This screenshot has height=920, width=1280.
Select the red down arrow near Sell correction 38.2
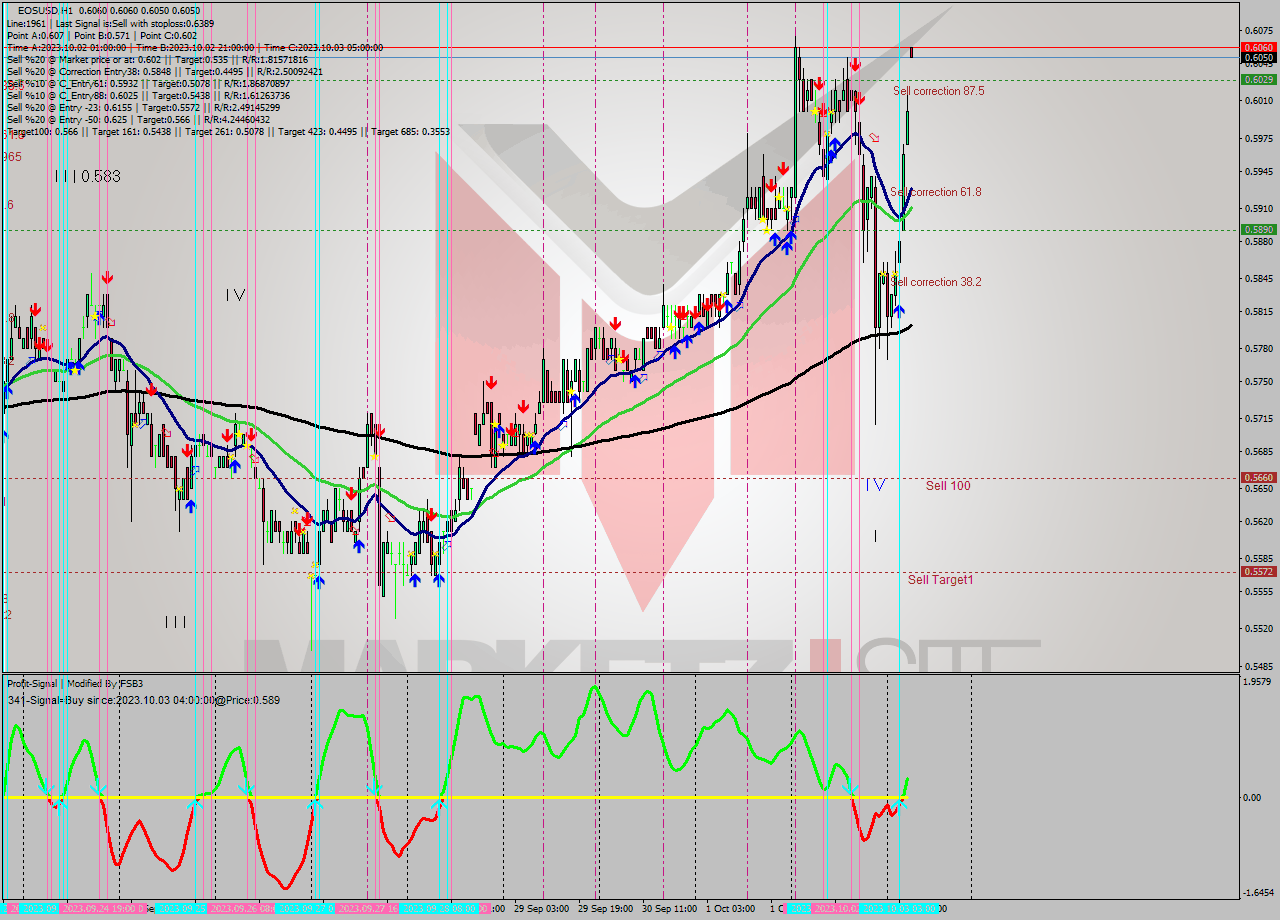point(859,98)
